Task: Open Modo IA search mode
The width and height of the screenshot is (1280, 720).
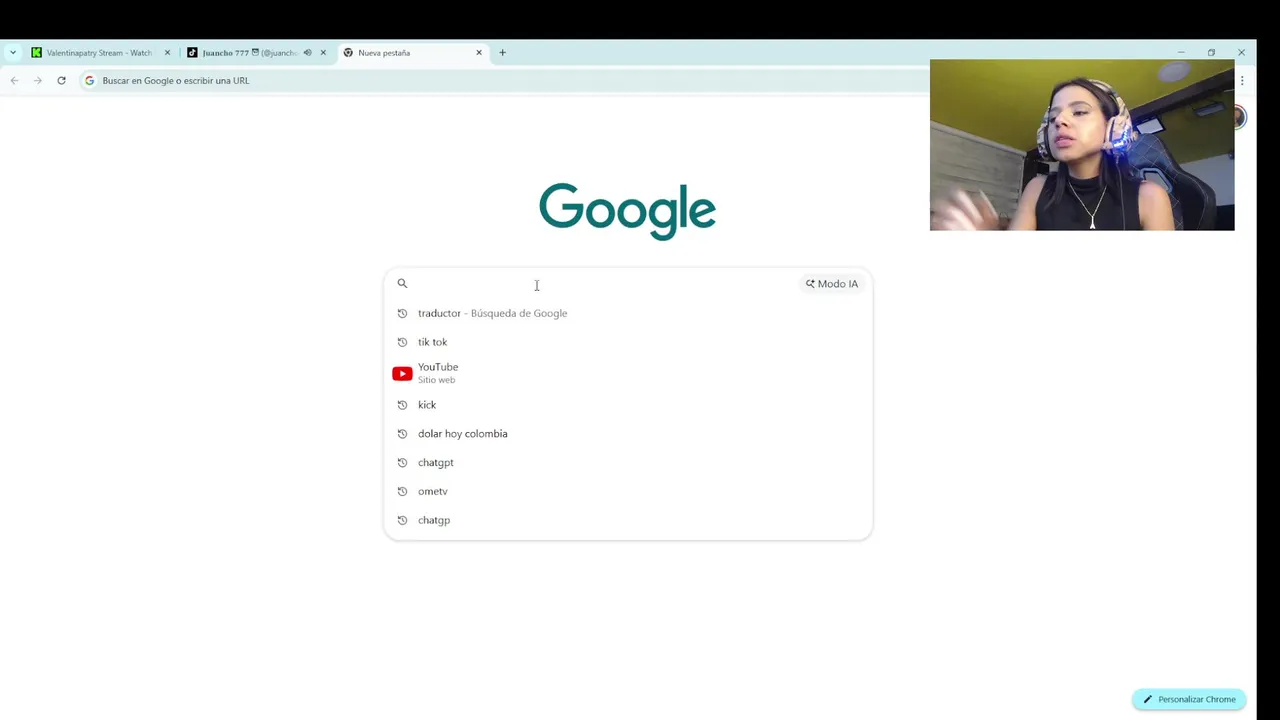Action: pyautogui.click(x=832, y=284)
